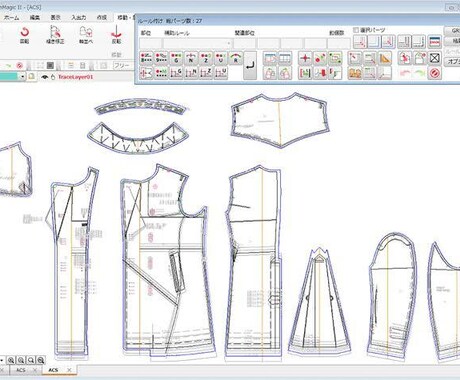Toggle the eye visibility of TraceLayer01
The image size is (460, 380).
45,77
